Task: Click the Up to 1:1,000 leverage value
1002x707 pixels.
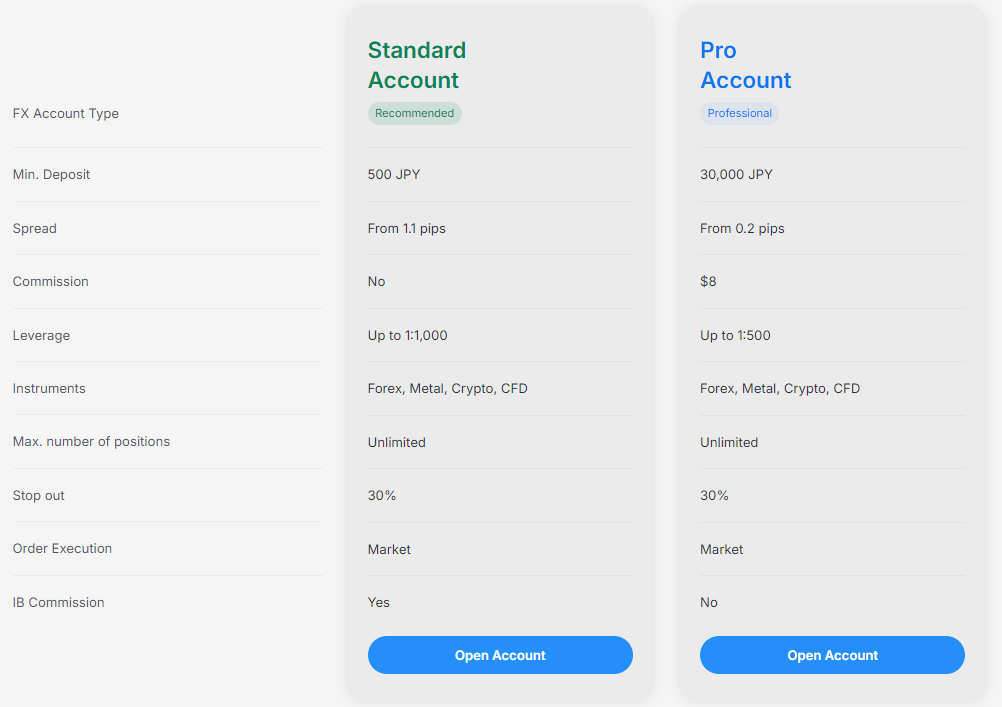Action: 407,336
